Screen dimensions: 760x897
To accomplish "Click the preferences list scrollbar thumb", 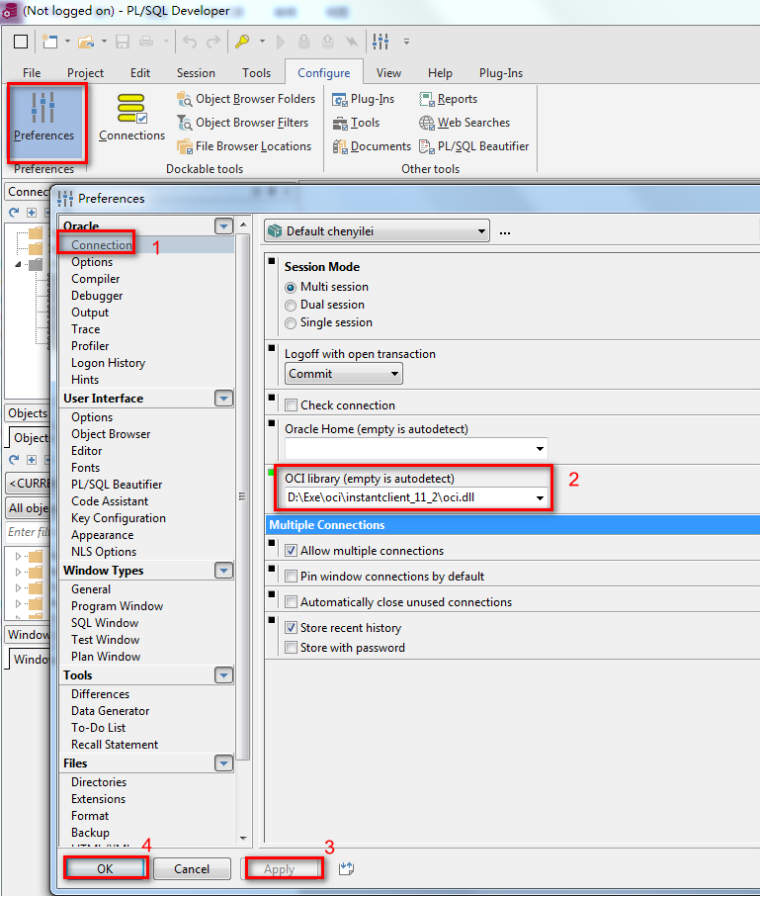I will (243, 496).
